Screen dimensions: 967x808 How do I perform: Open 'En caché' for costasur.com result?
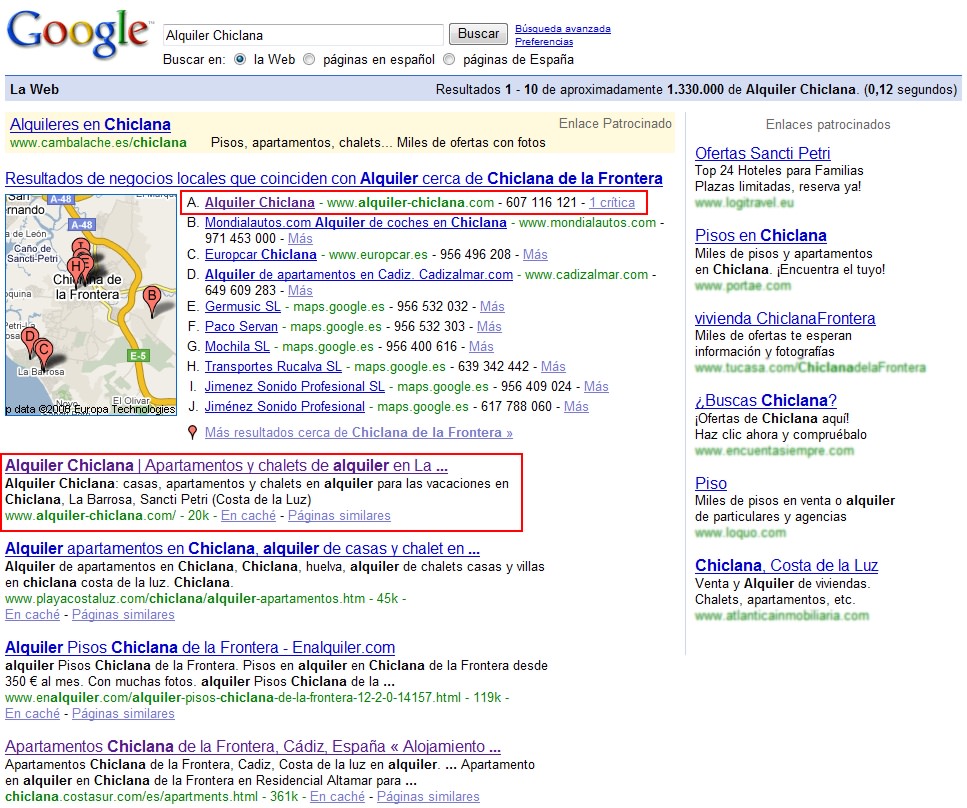pyautogui.click(x=337, y=796)
